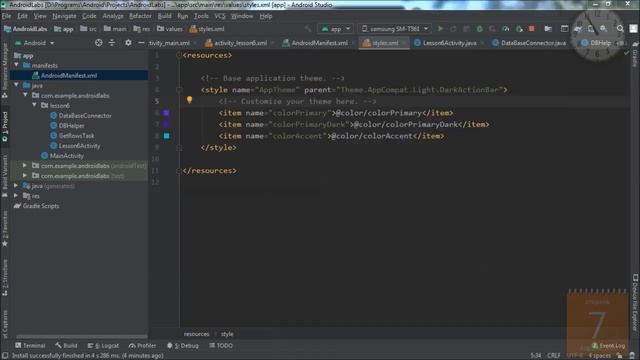
Task: Open the Navigate menu
Action: (x=64, y=16)
